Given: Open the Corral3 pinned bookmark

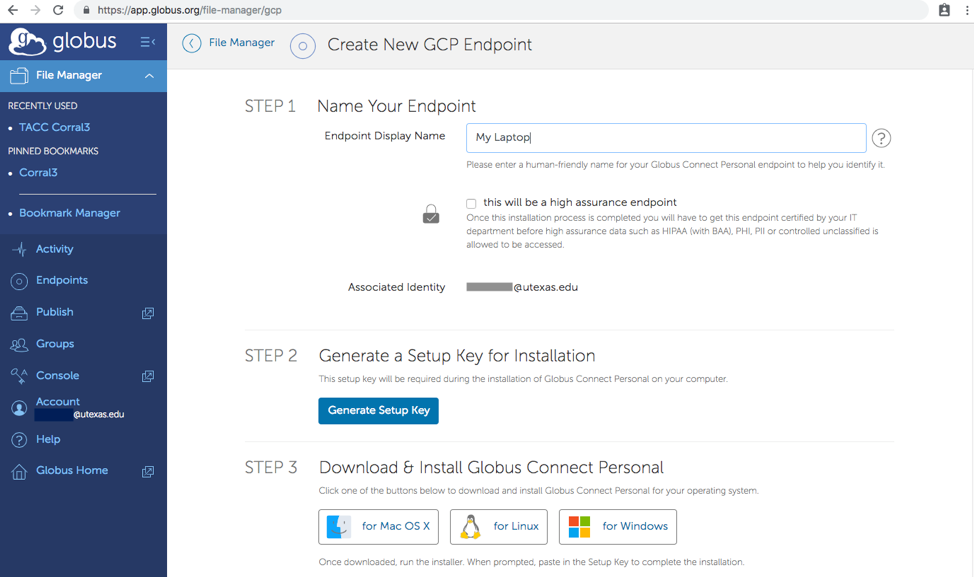Looking at the screenshot, I should pos(39,173).
